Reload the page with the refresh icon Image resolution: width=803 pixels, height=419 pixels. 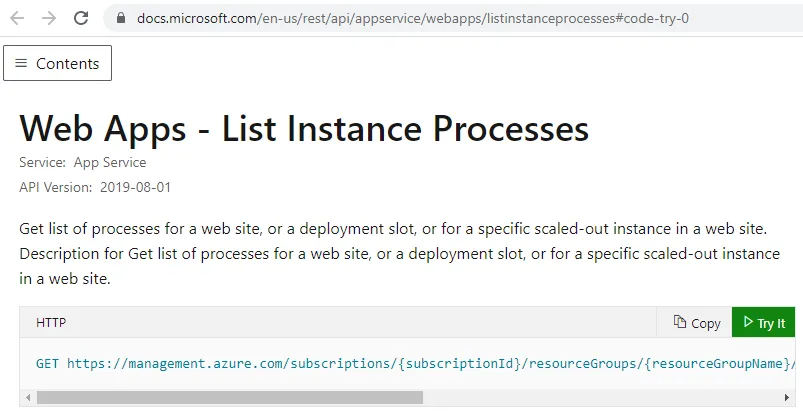tap(81, 18)
